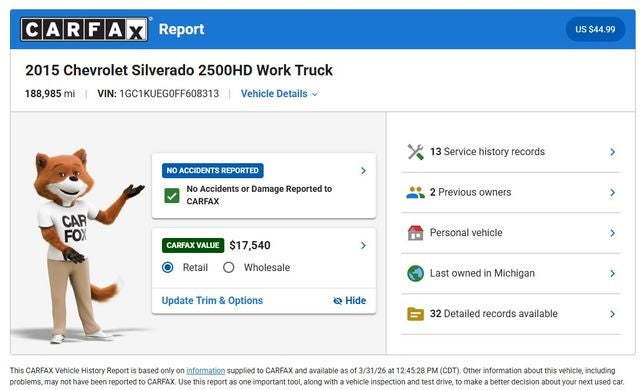Click the VIN number 1GC1KUEG0FF608313
Viewport: 640px width, 390px height.
(169, 94)
